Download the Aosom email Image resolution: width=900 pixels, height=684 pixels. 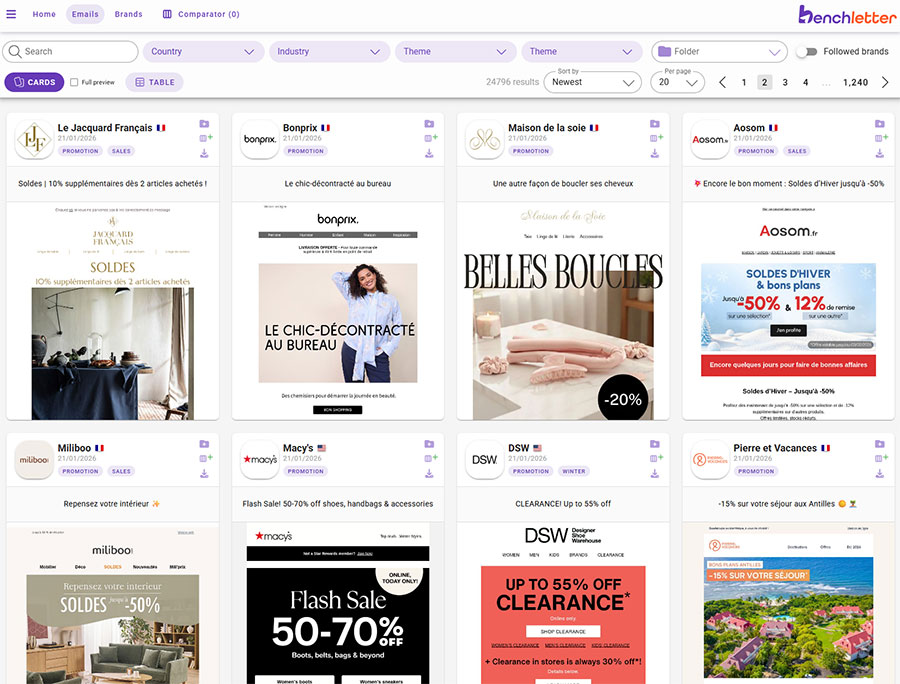click(x=880, y=153)
